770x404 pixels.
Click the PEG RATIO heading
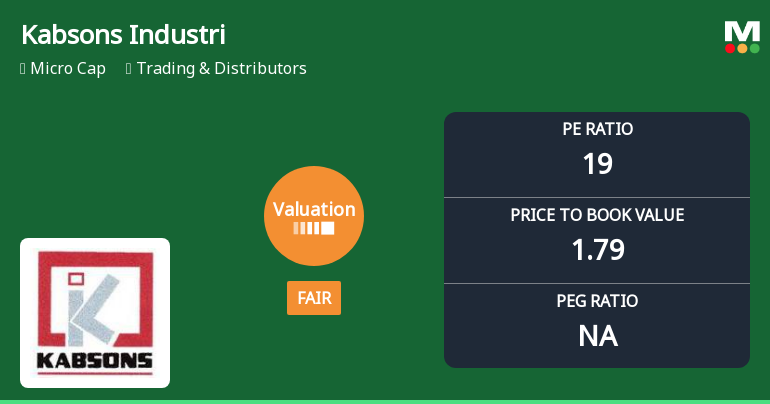click(597, 301)
